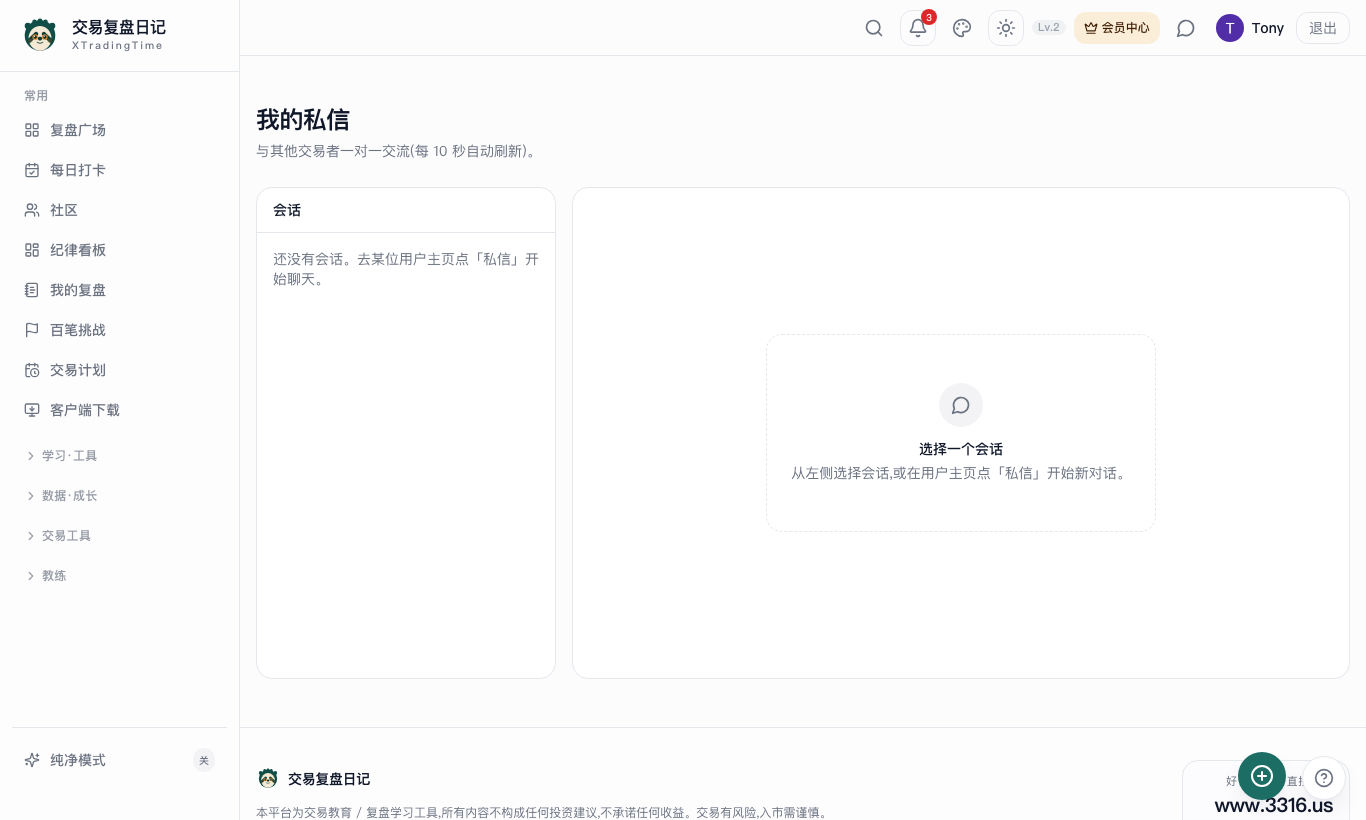Click the 退出 logout button
This screenshot has height=820, width=1366.
[x=1323, y=28]
